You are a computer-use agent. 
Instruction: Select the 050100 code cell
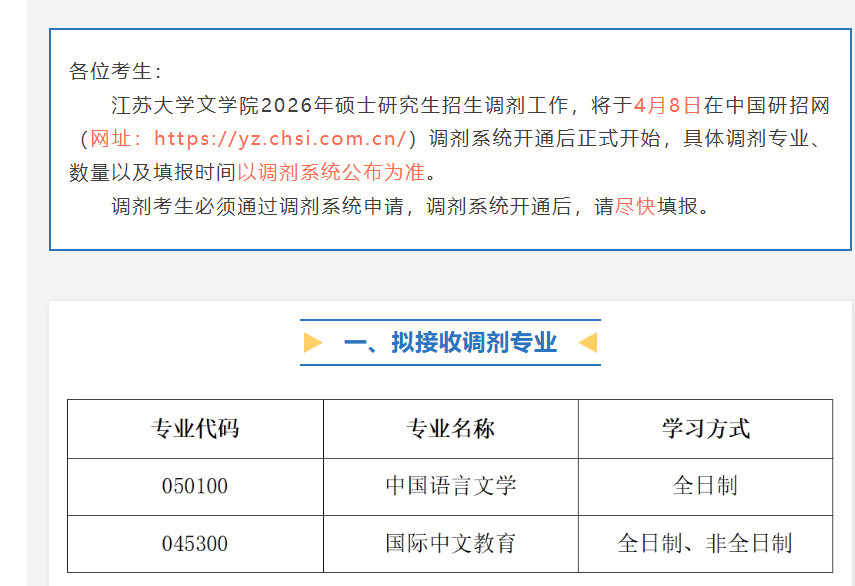pyautogui.click(x=195, y=486)
